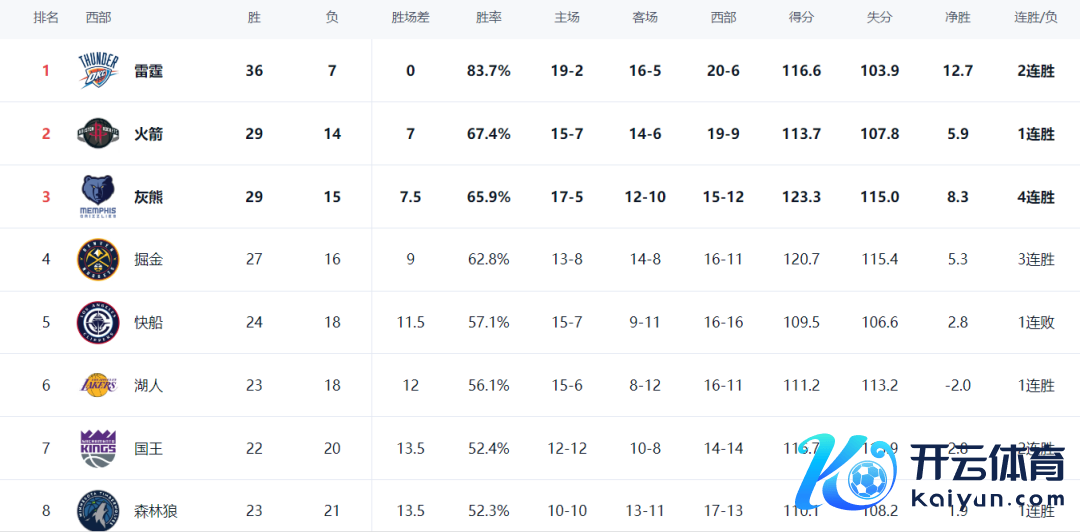Click the Clippers team logo
This screenshot has width=1080, height=532.
click(x=98, y=323)
